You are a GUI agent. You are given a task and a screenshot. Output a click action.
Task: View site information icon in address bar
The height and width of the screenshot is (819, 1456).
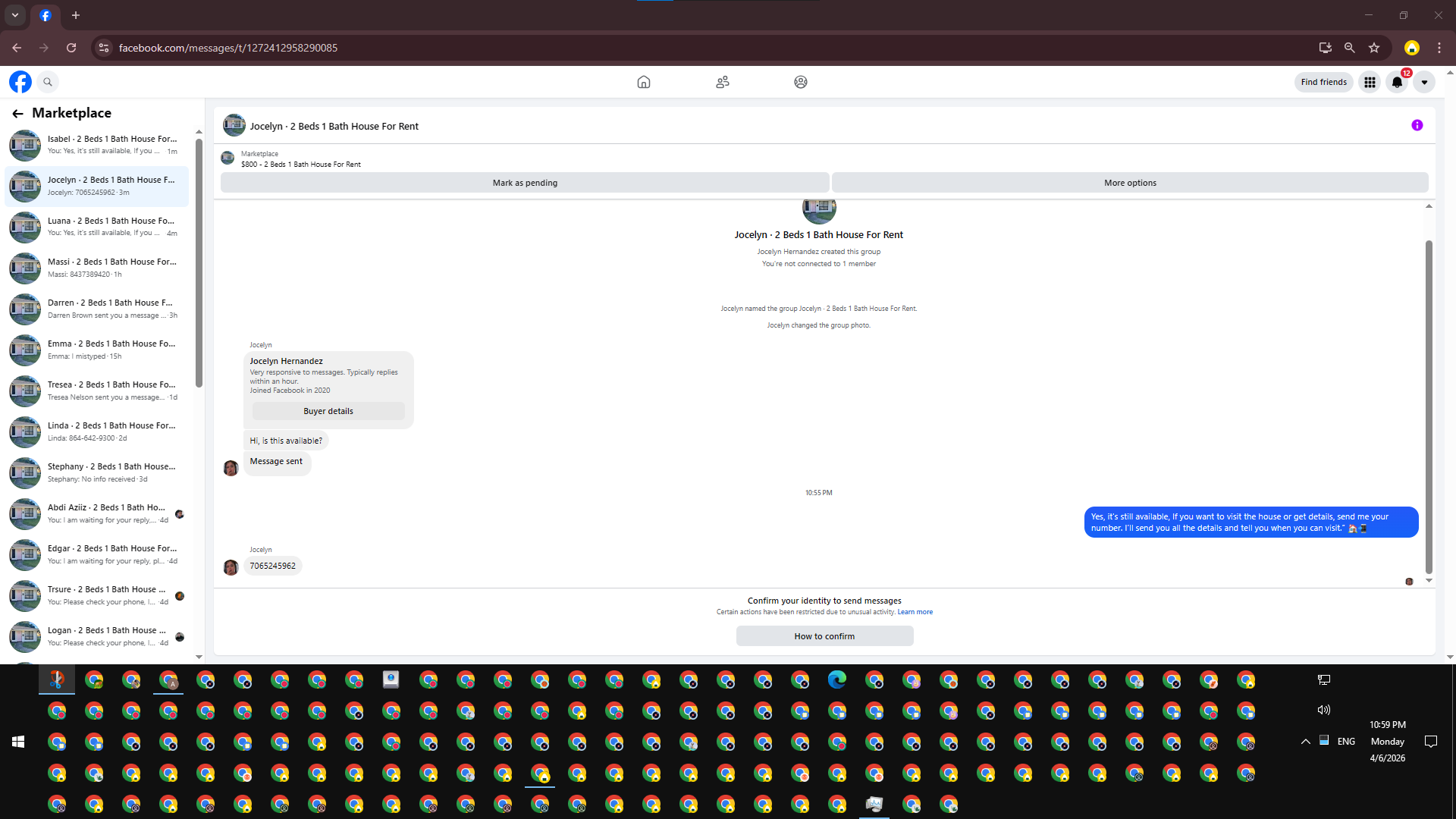pos(104,48)
